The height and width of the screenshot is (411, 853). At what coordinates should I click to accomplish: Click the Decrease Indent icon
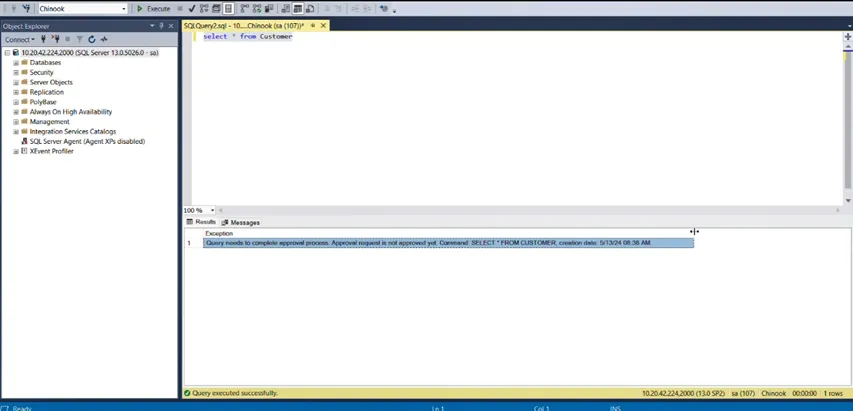[x=355, y=9]
